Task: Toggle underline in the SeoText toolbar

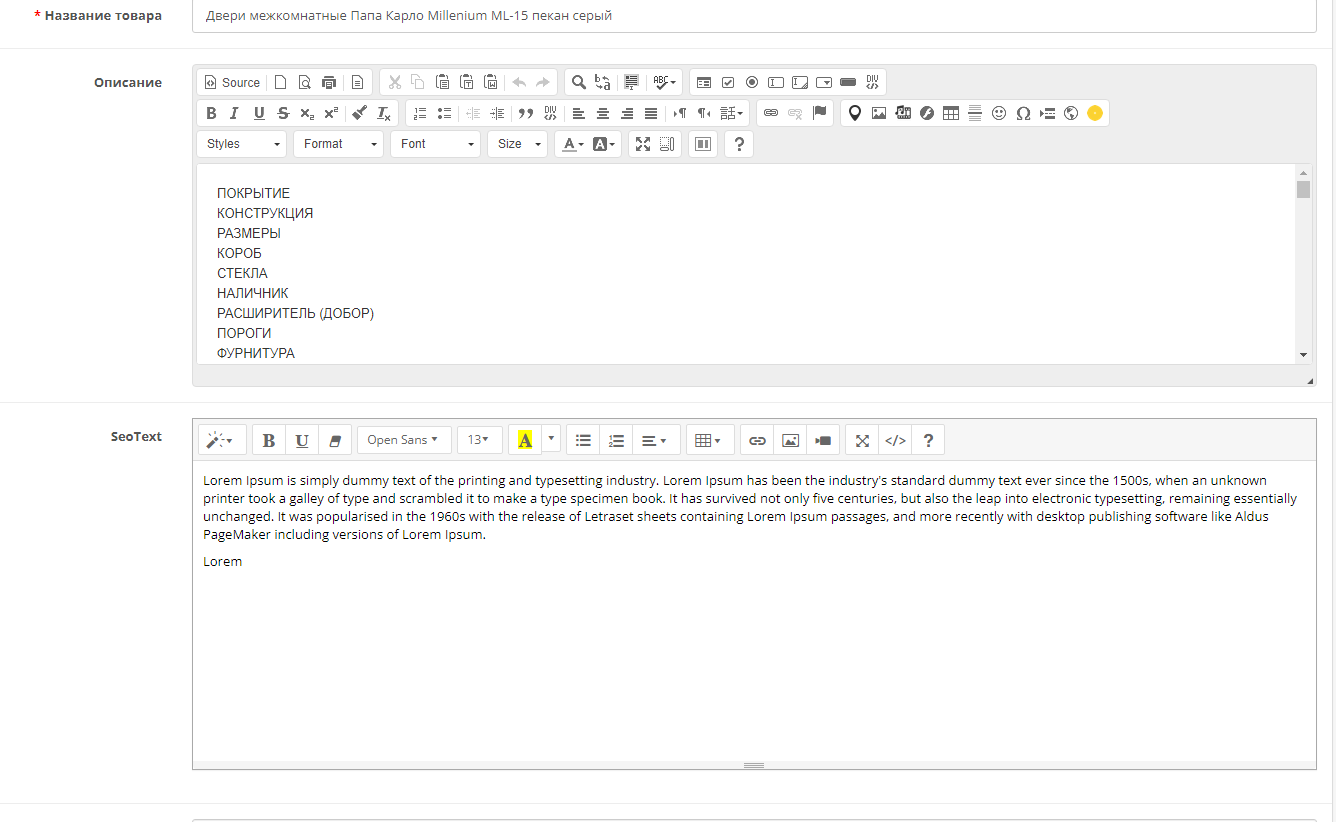Action: point(302,440)
